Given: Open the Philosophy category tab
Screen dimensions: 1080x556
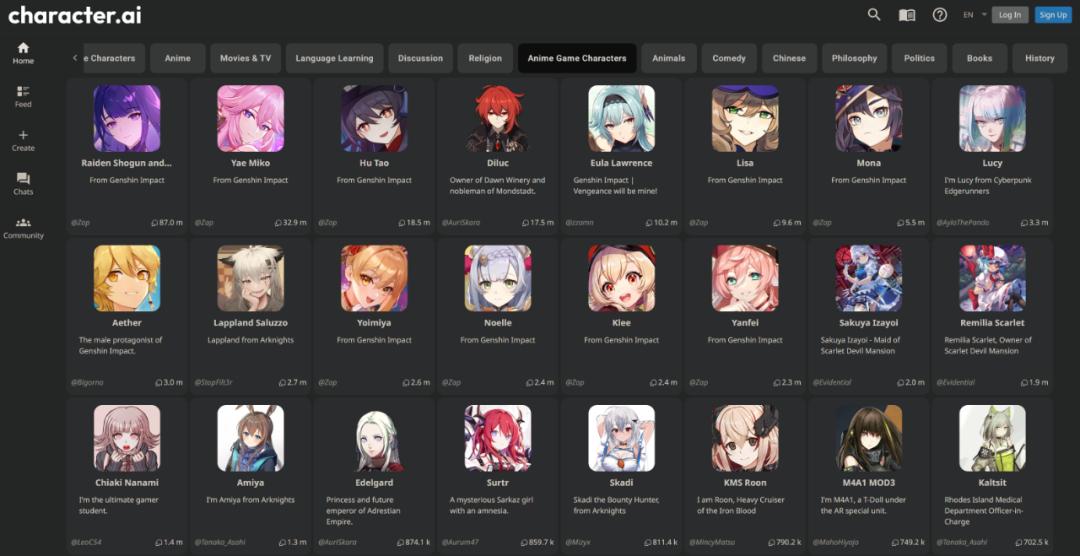Looking at the screenshot, I should [854, 59].
